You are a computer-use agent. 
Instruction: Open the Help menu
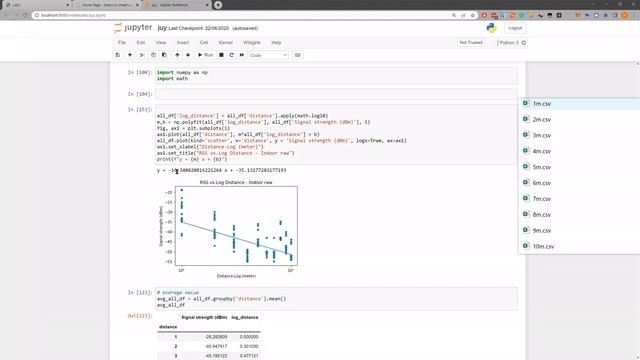click(276, 42)
